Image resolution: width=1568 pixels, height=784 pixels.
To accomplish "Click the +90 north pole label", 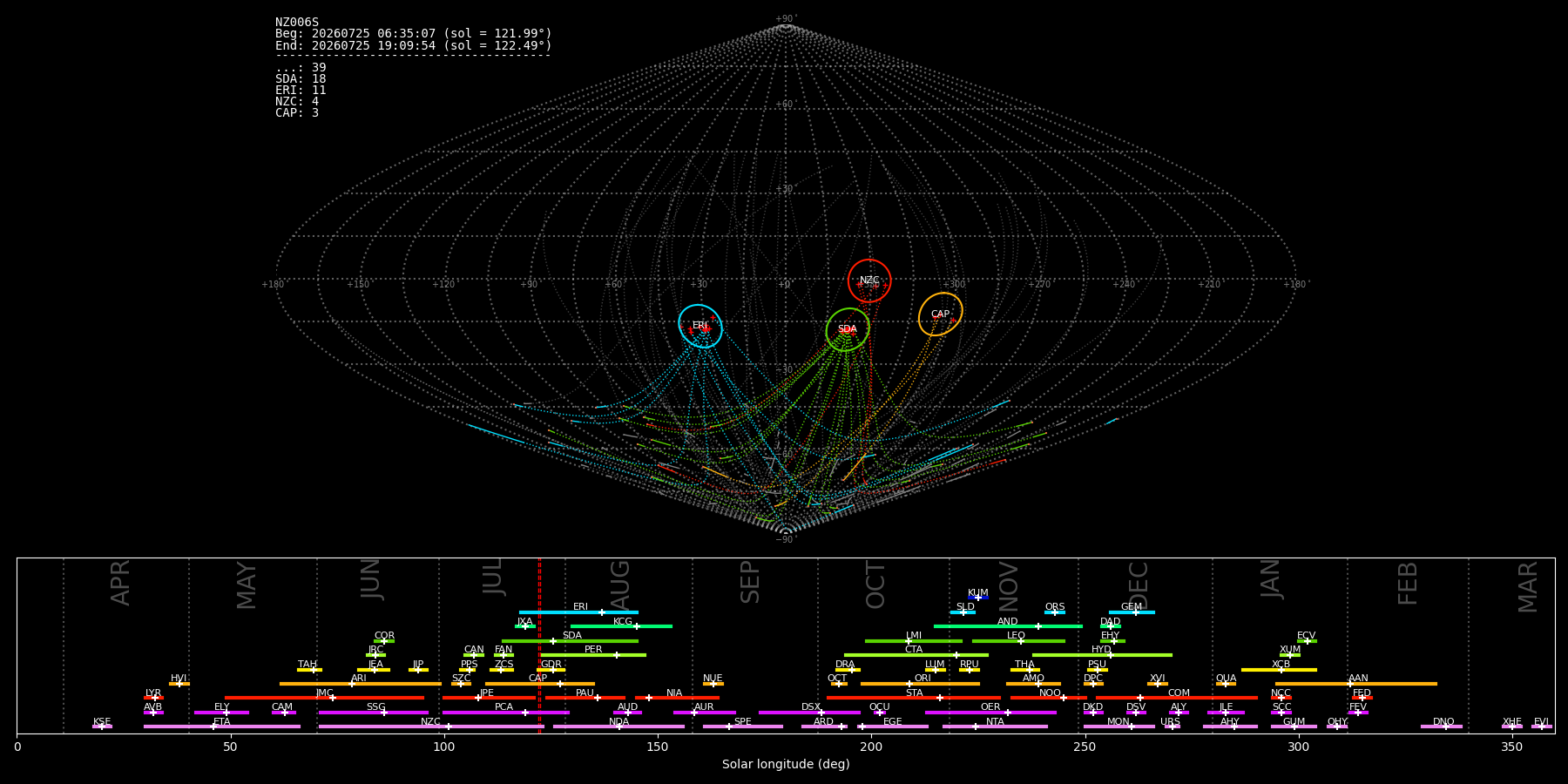I will [785, 19].
